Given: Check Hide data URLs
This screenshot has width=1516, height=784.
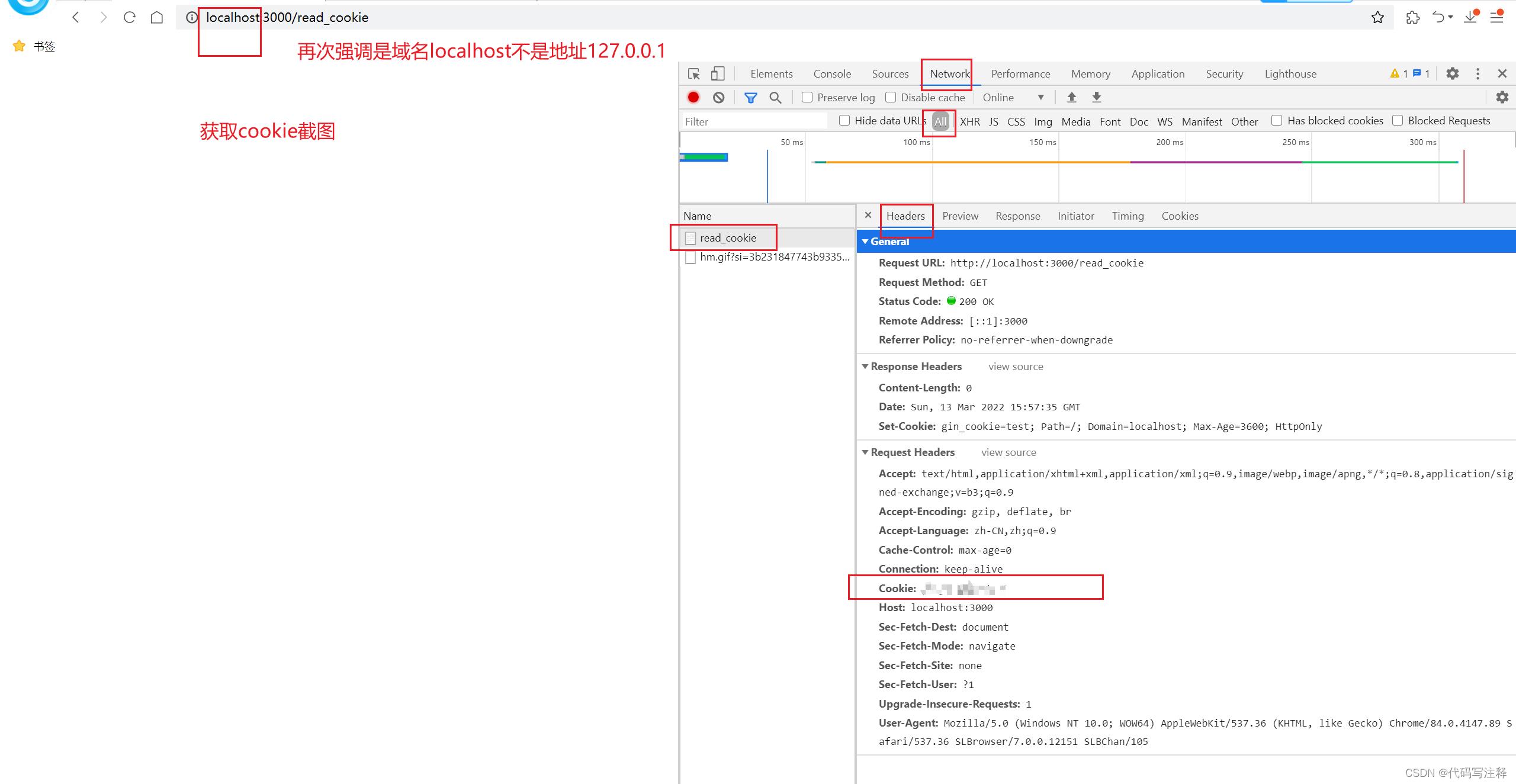Looking at the screenshot, I should 844,120.
